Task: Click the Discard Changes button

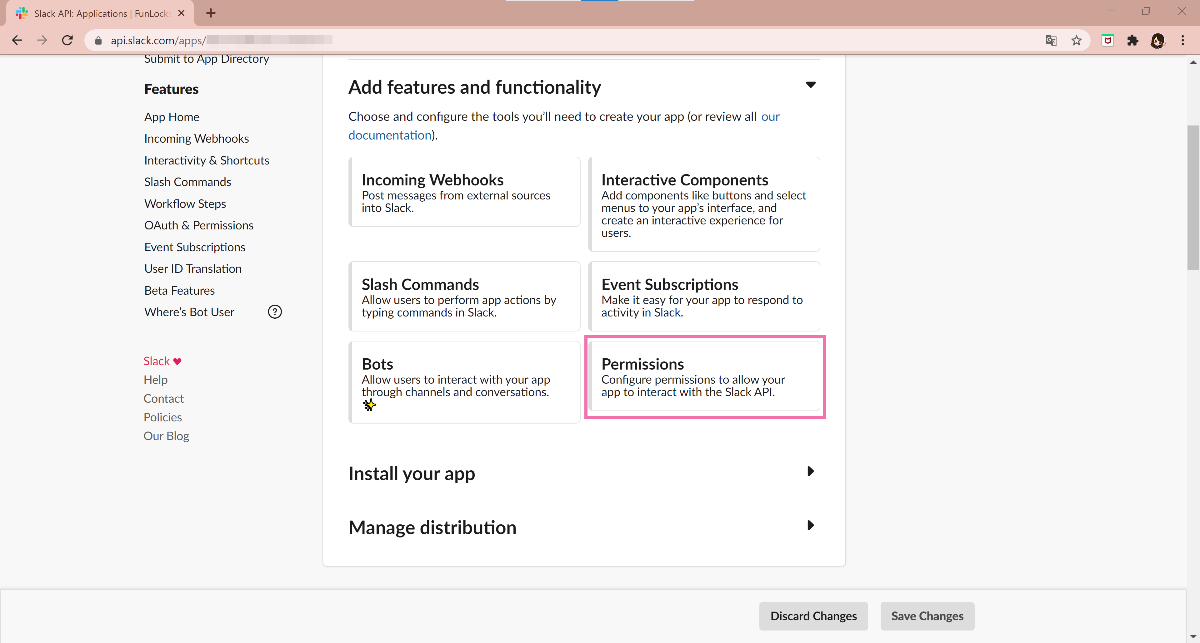Action: point(814,616)
